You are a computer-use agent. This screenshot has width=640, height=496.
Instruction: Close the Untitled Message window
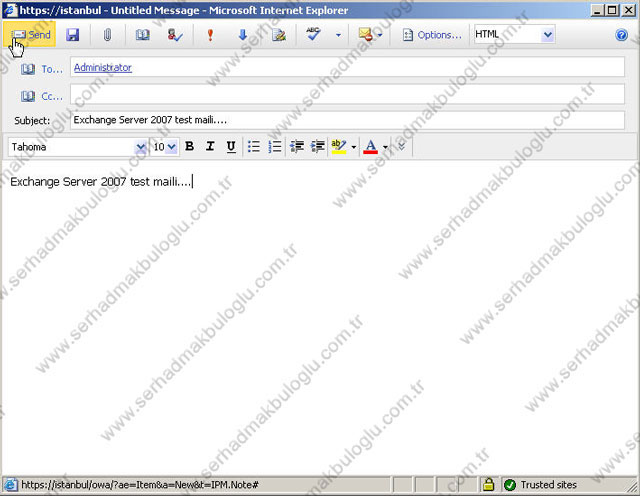[629, 10]
